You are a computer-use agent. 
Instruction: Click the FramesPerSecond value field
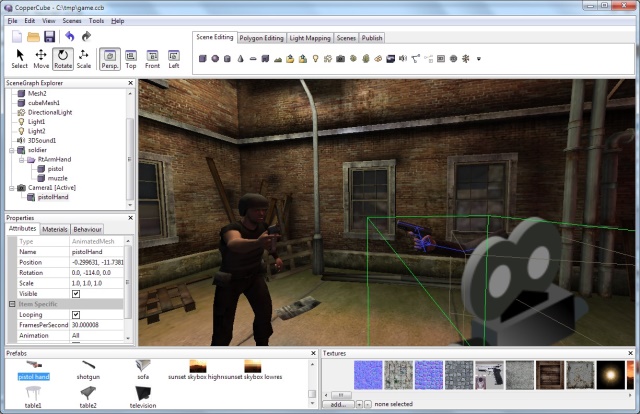tap(97, 325)
